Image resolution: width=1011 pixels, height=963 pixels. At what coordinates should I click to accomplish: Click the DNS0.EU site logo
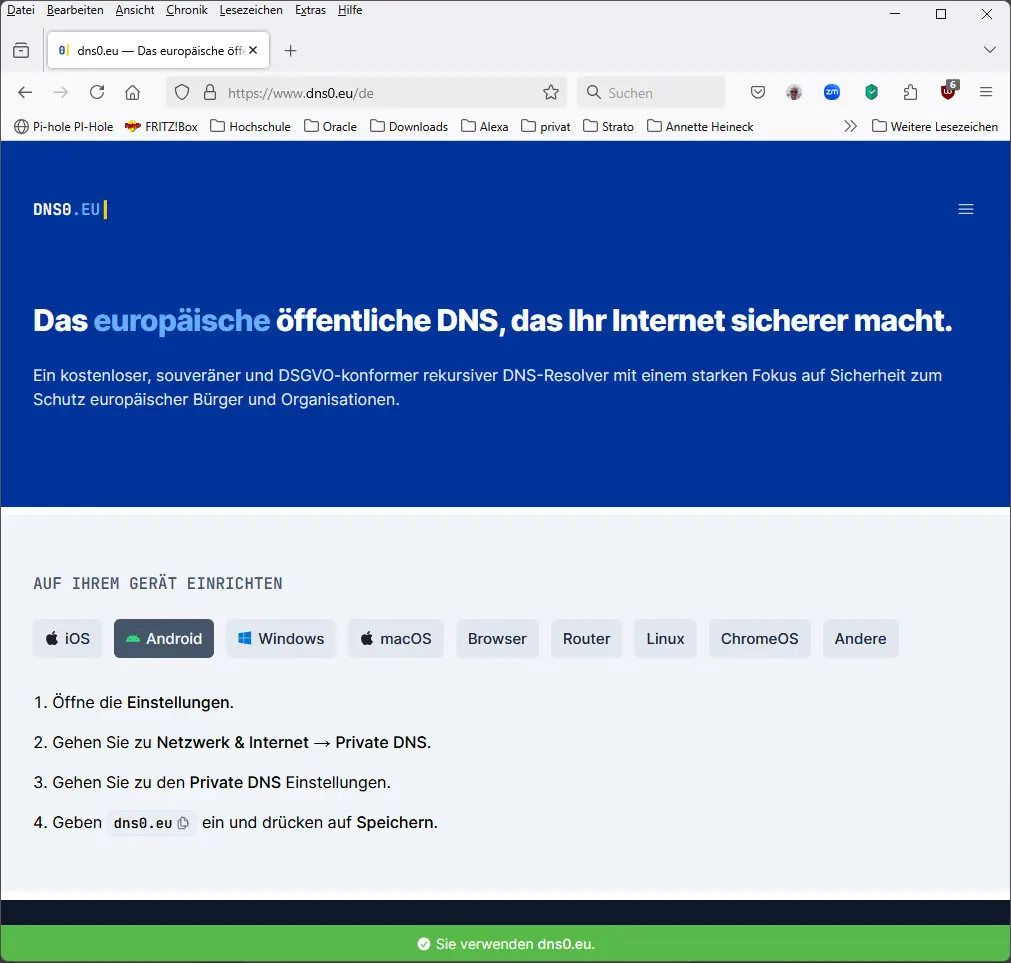(x=70, y=209)
